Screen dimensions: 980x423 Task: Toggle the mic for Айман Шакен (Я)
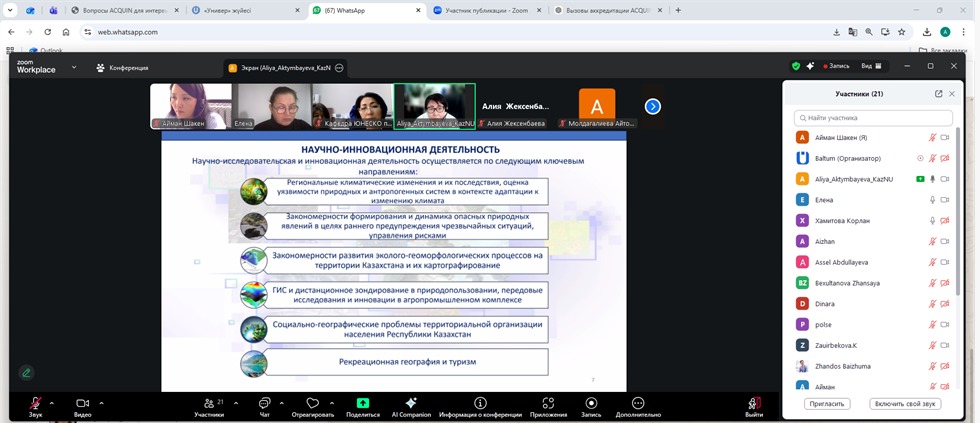932,137
